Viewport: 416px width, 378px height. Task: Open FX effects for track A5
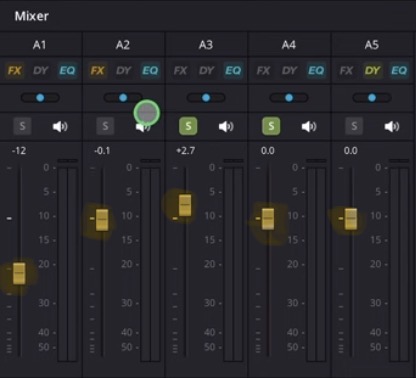coord(347,70)
